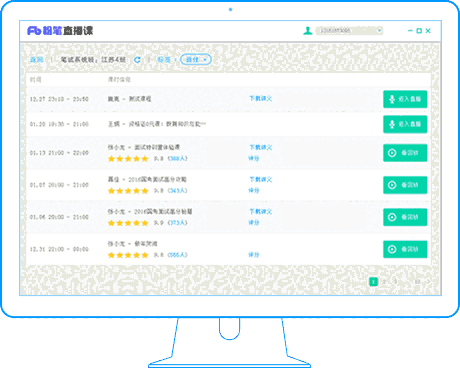Select the 01.06 20:00 - 21:00 time cell
The width and height of the screenshot is (460, 368).
(59, 217)
